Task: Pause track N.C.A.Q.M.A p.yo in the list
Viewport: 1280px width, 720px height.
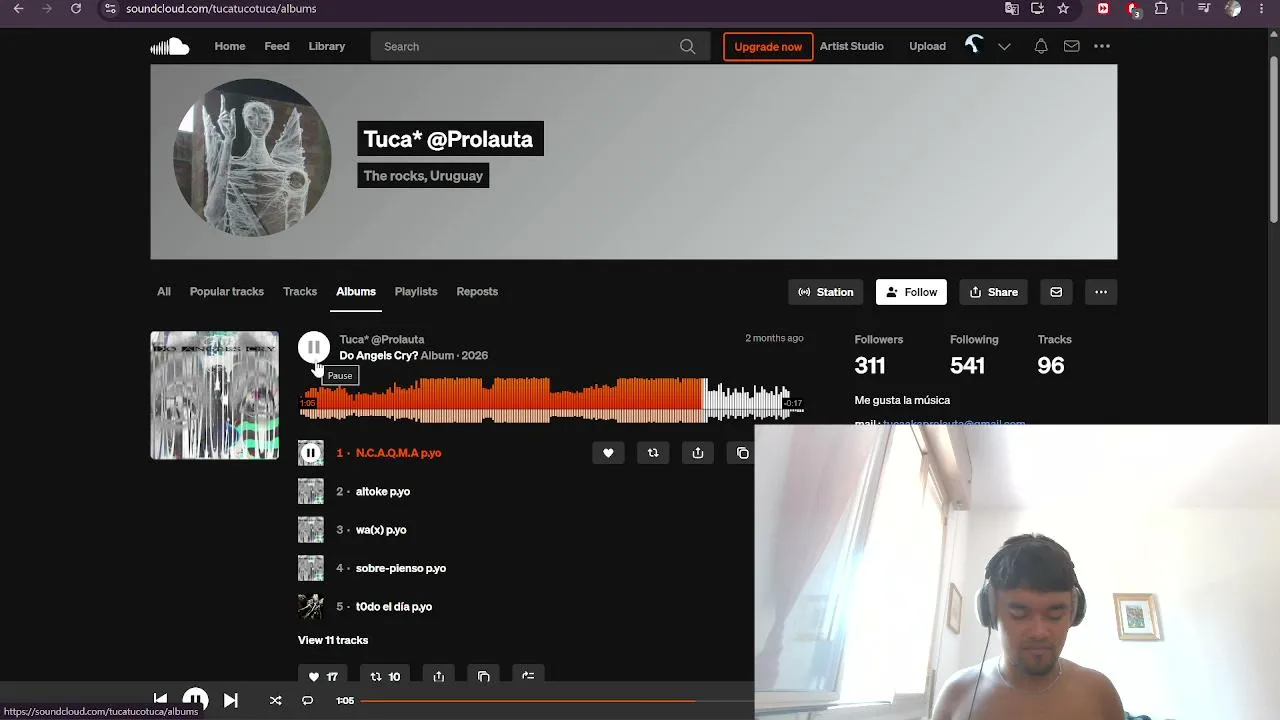Action: (x=310, y=453)
